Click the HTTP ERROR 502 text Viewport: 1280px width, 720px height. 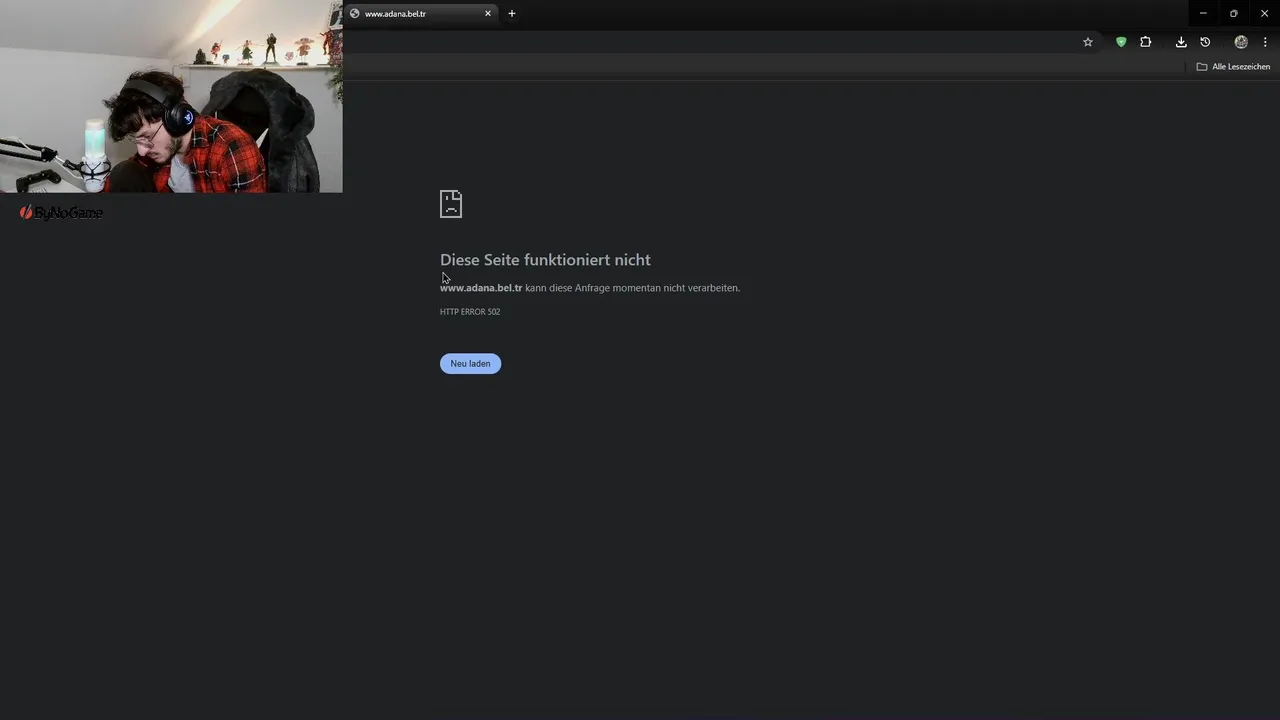pos(470,312)
